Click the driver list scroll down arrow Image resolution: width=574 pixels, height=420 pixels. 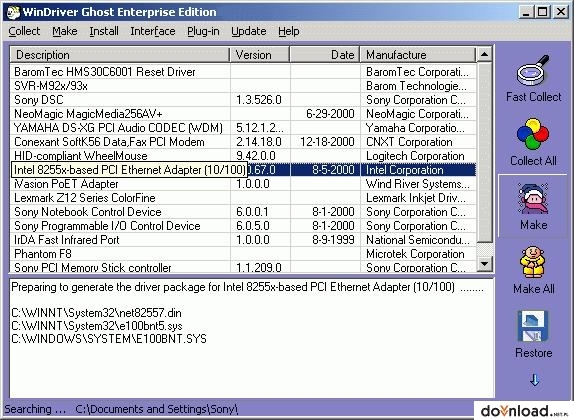pos(485,263)
